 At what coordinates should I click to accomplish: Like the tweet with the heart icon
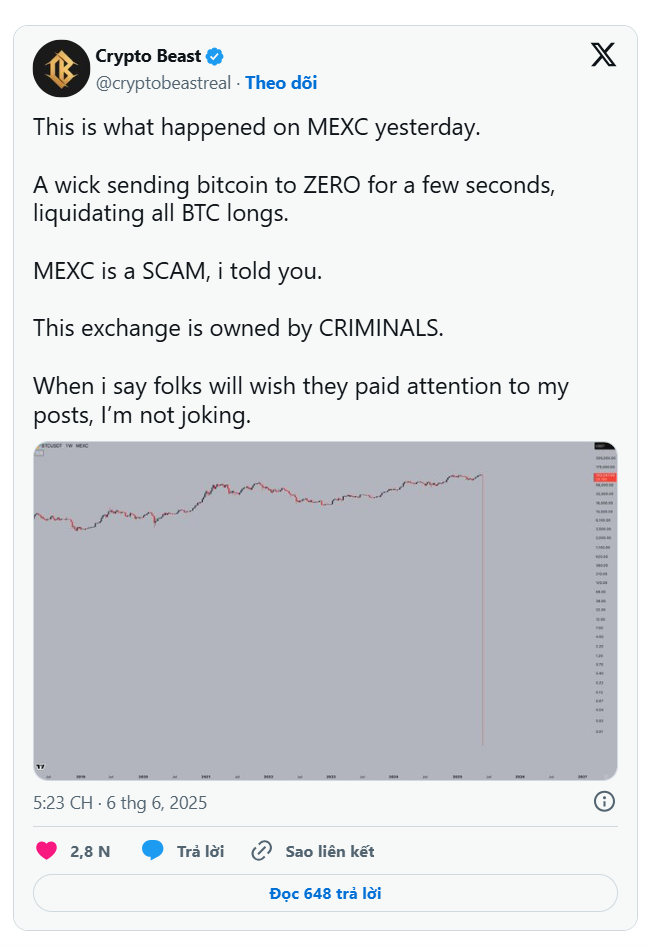click(x=46, y=851)
